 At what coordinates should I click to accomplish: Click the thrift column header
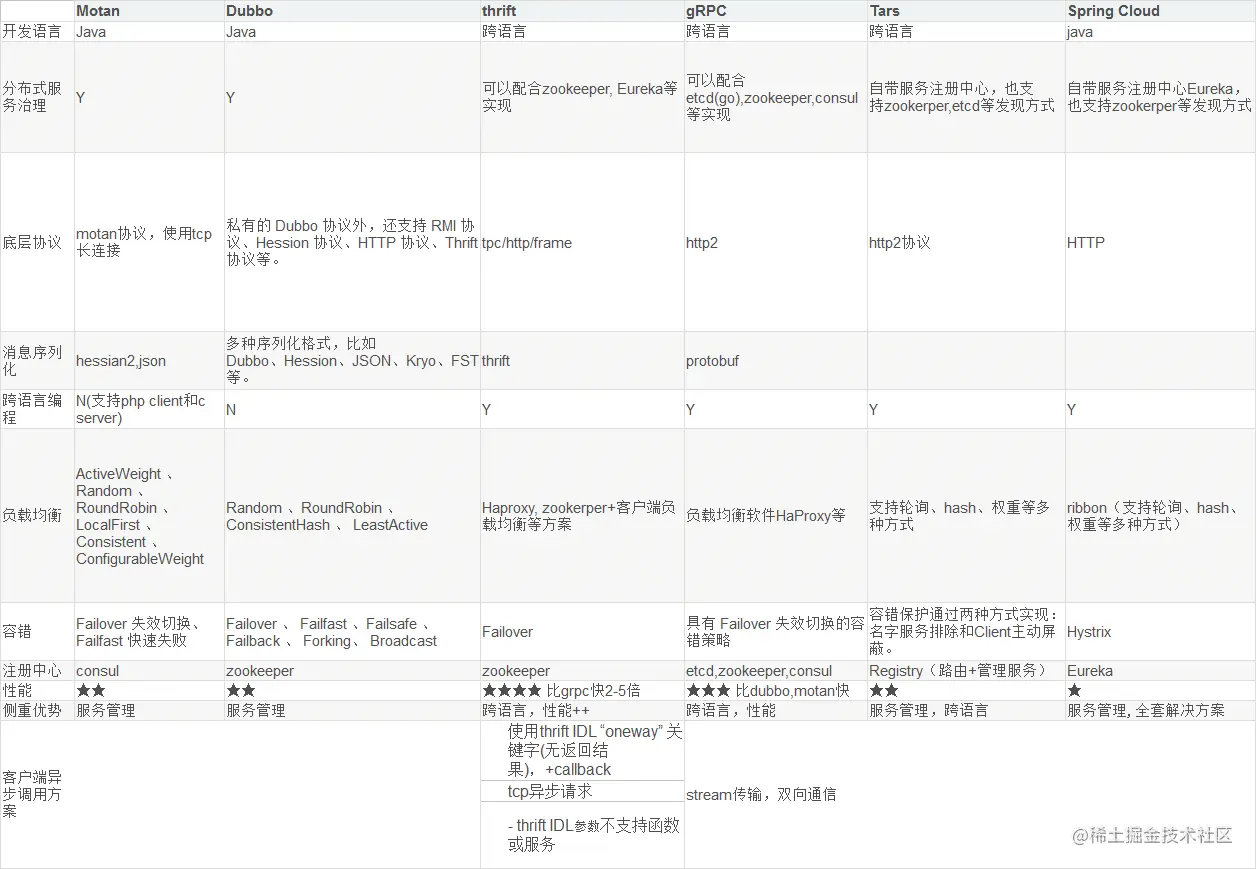click(x=499, y=11)
